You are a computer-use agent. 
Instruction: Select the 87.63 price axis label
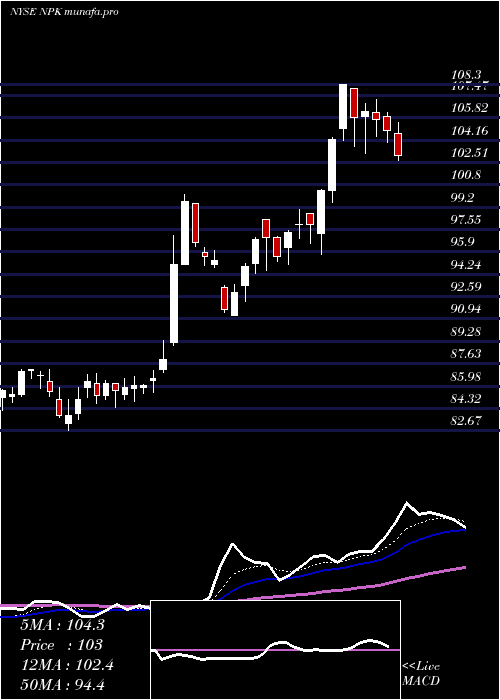pos(466,354)
